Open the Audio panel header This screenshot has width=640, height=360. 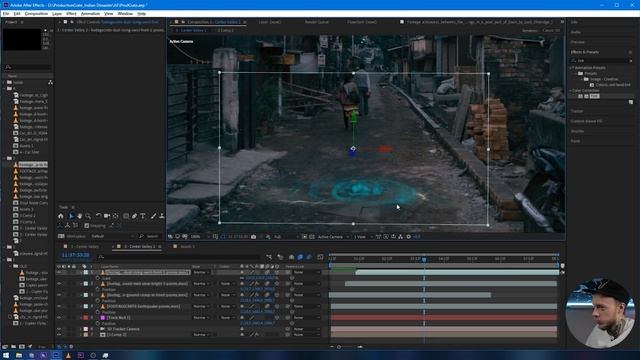[x=576, y=32]
